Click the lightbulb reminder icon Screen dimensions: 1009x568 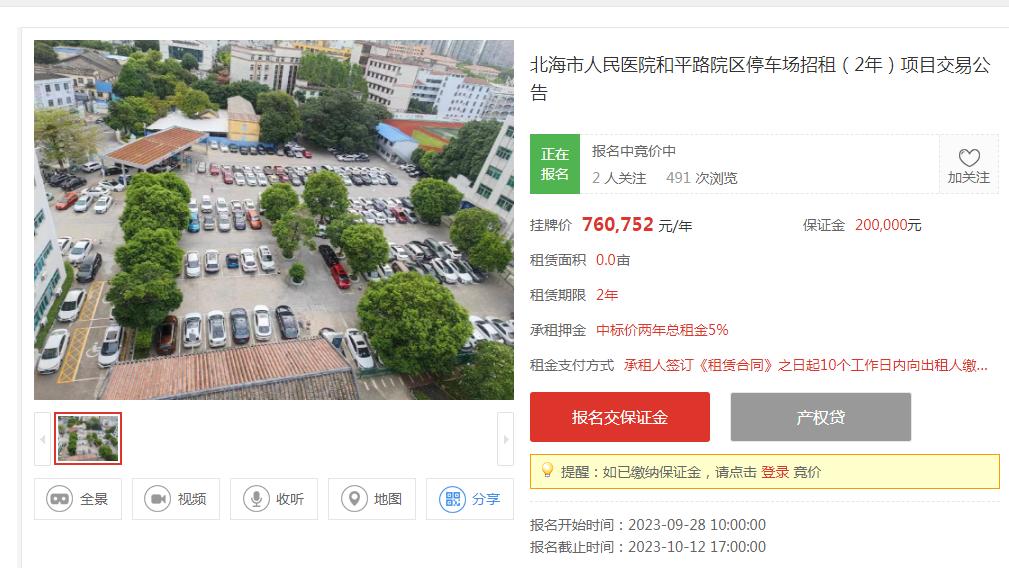pyautogui.click(x=547, y=470)
